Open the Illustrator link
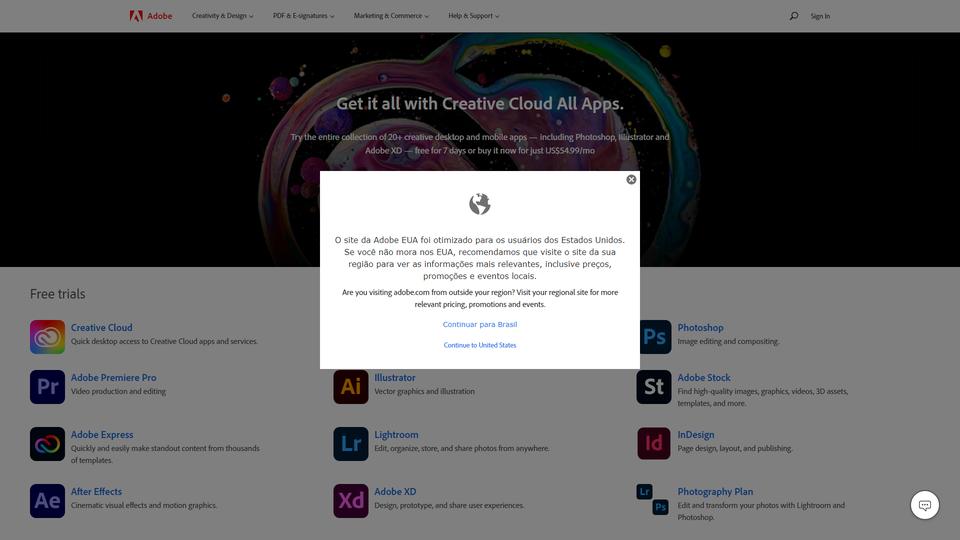 (x=395, y=378)
